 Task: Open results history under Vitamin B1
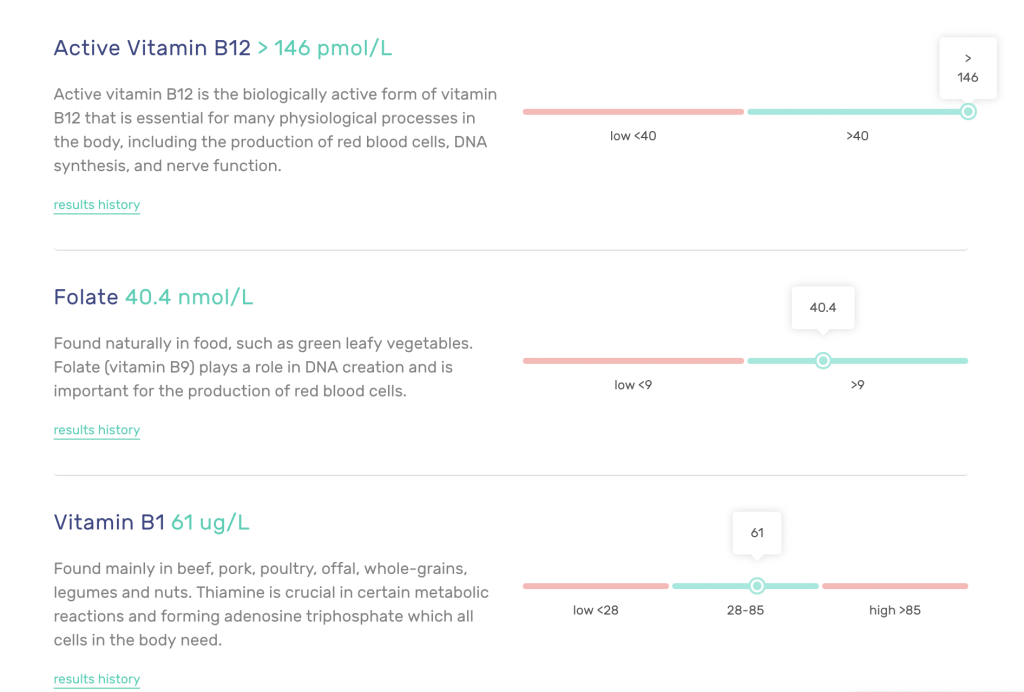pyautogui.click(x=97, y=679)
